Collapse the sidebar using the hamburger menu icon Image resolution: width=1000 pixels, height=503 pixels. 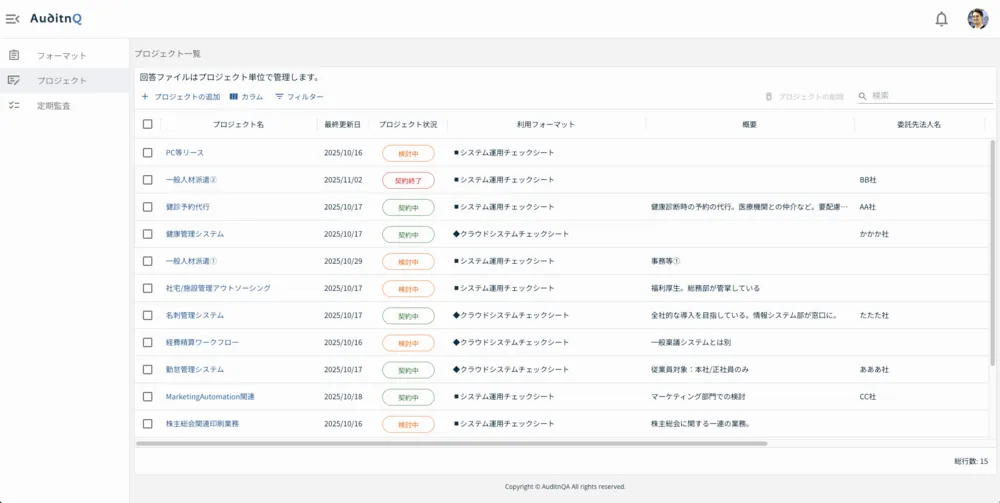pyautogui.click(x=12, y=19)
